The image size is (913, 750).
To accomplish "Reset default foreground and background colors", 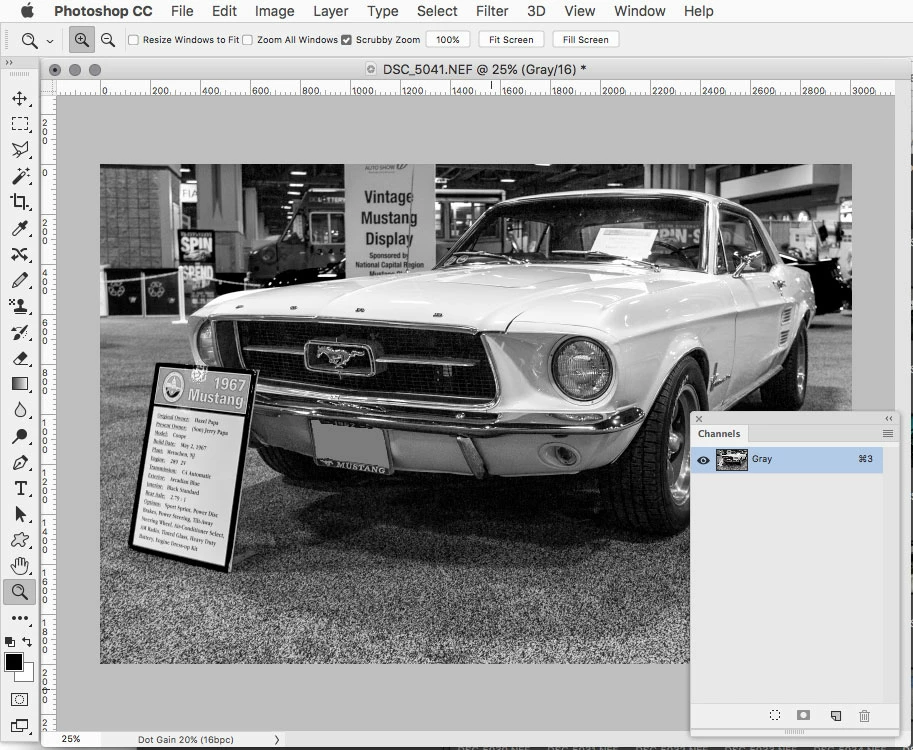I will click(9, 642).
